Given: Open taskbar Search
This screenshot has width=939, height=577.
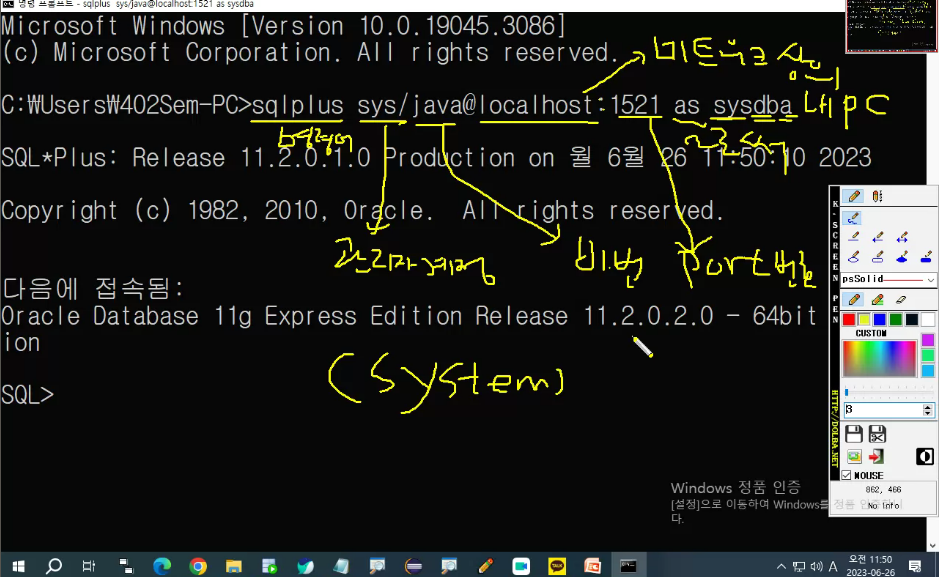Looking at the screenshot, I should (54, 566).
